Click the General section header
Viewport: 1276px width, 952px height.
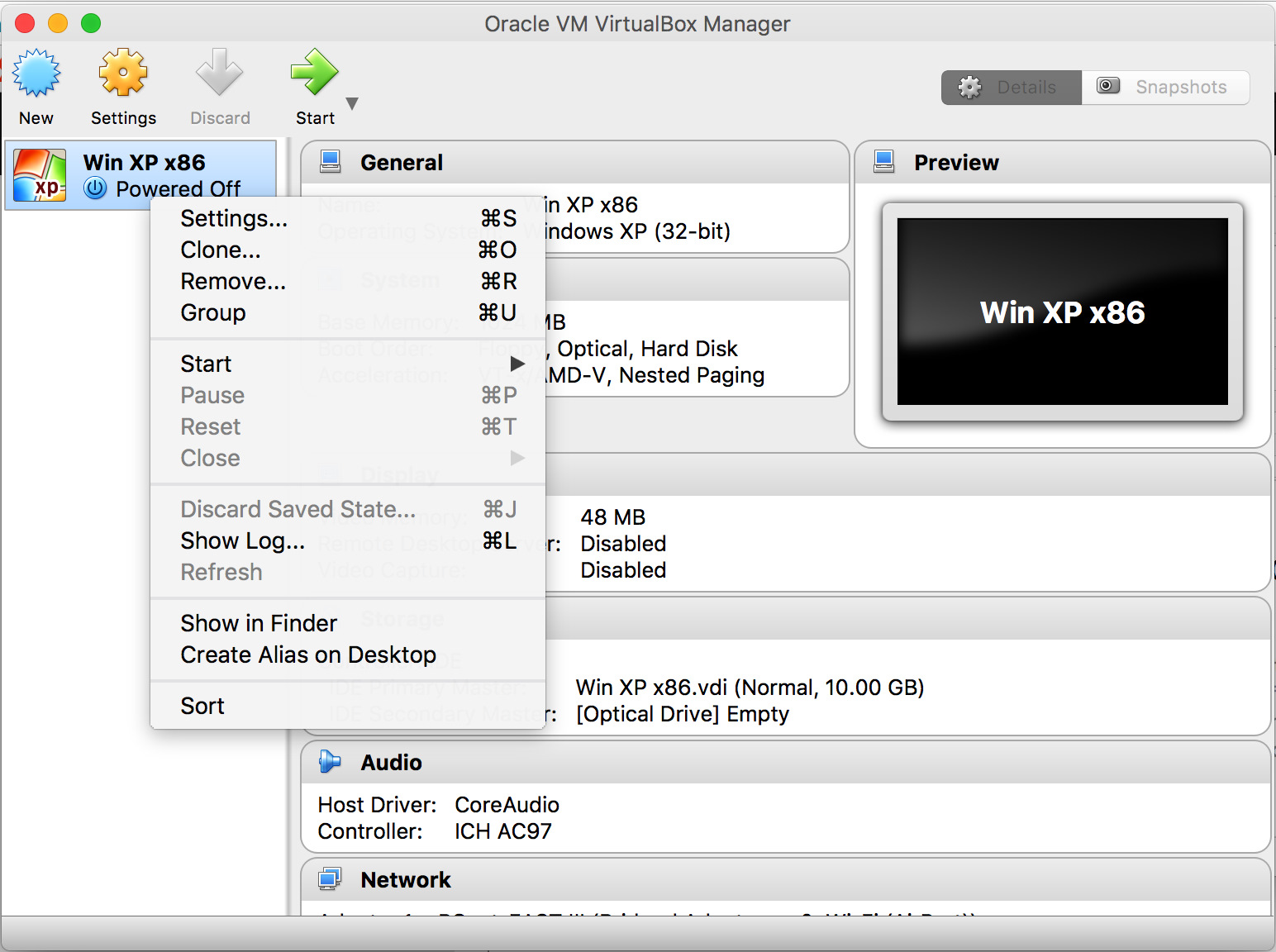[575, 162]
